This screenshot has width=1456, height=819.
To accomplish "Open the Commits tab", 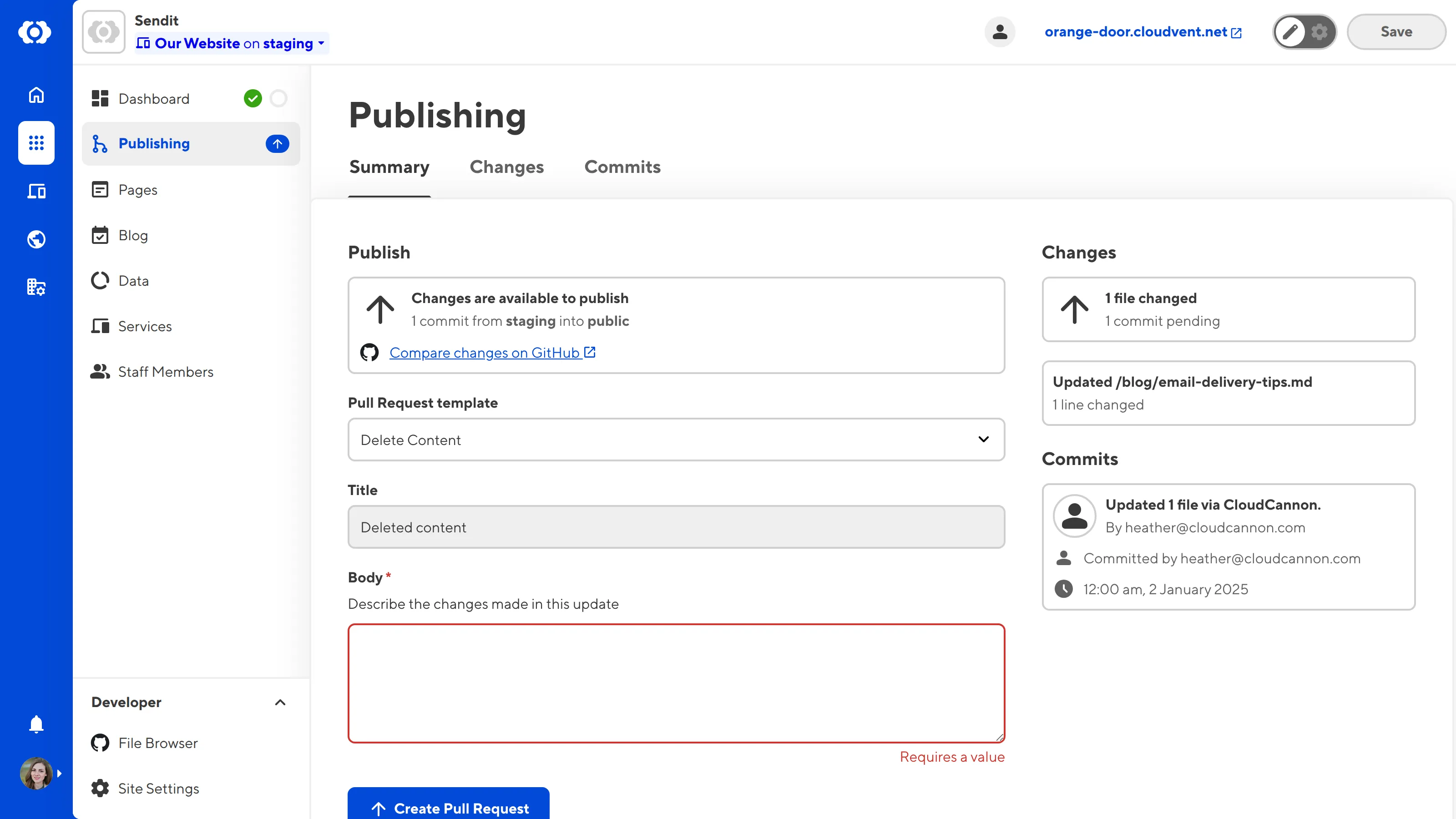I will (622, 167).
